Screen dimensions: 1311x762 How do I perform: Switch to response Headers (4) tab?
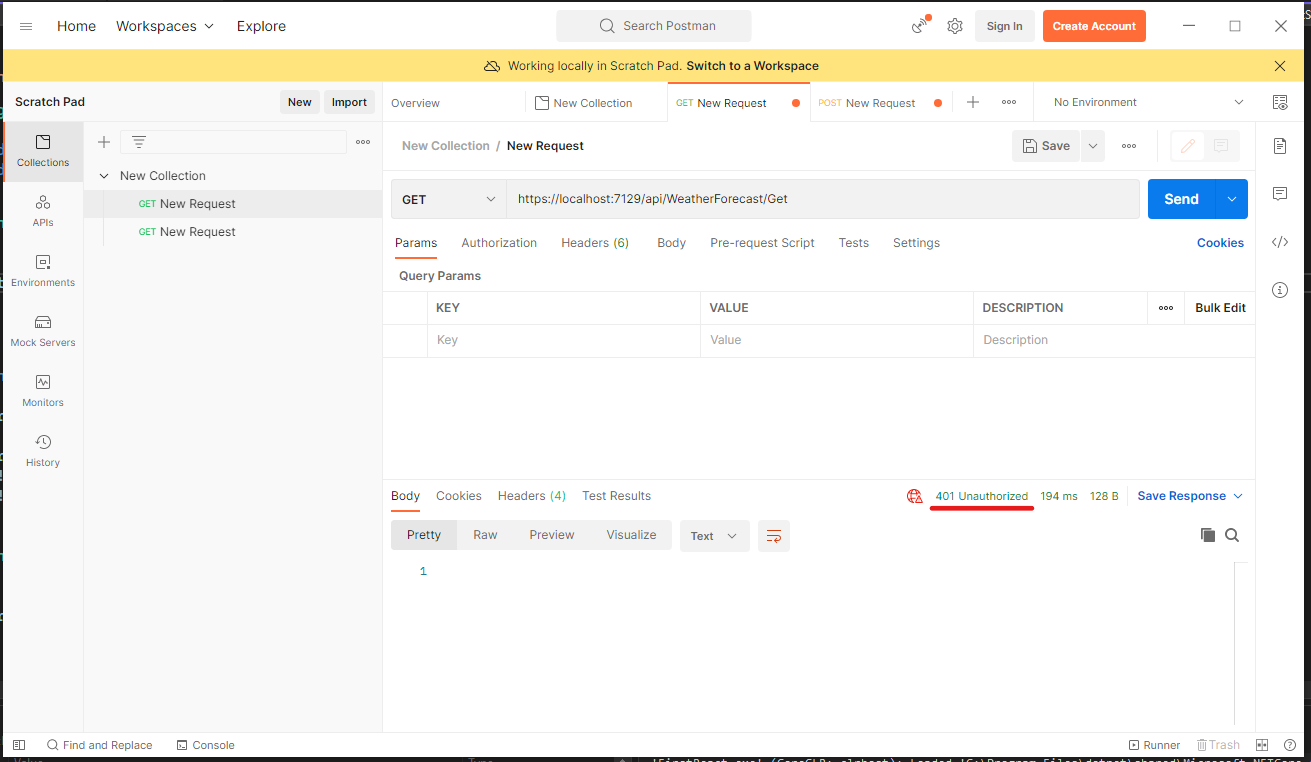point(532,496)
